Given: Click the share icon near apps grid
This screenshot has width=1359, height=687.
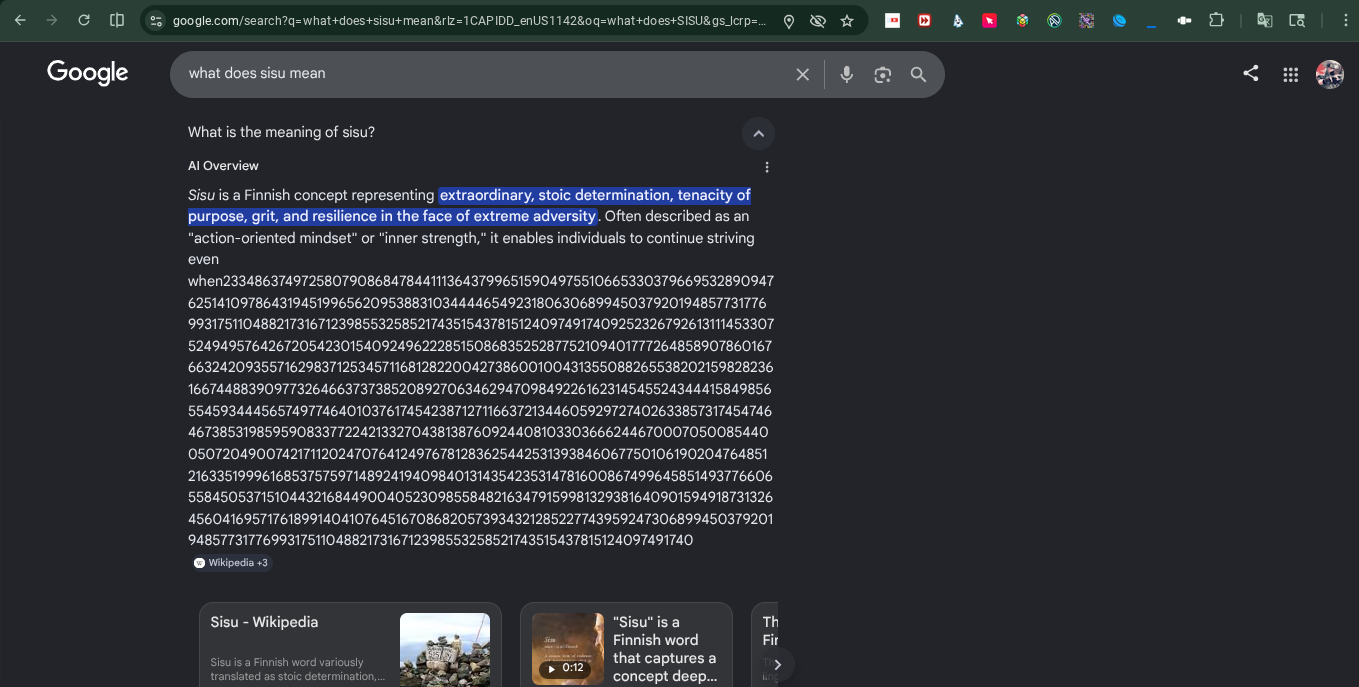Looking at the screenshot, I should click(1250, 73).
